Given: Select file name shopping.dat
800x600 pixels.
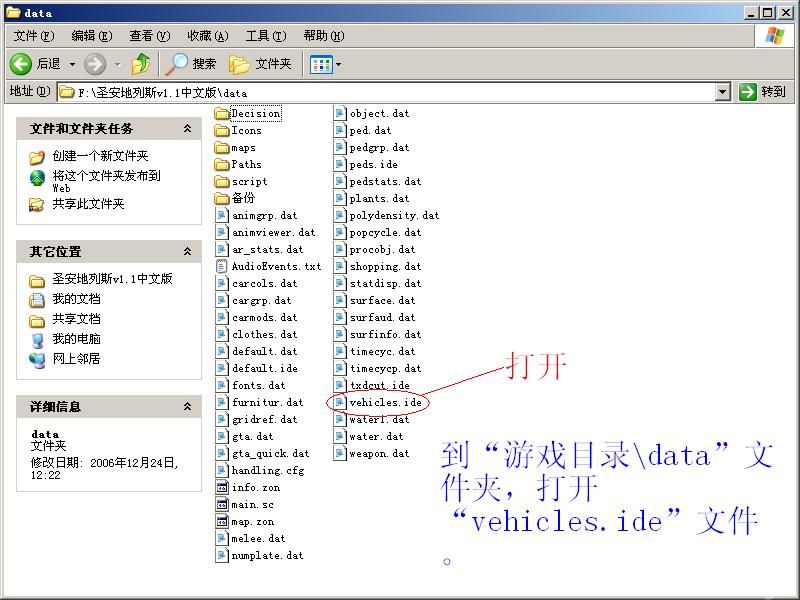Looking at the screenshot, I should point(385,266).
